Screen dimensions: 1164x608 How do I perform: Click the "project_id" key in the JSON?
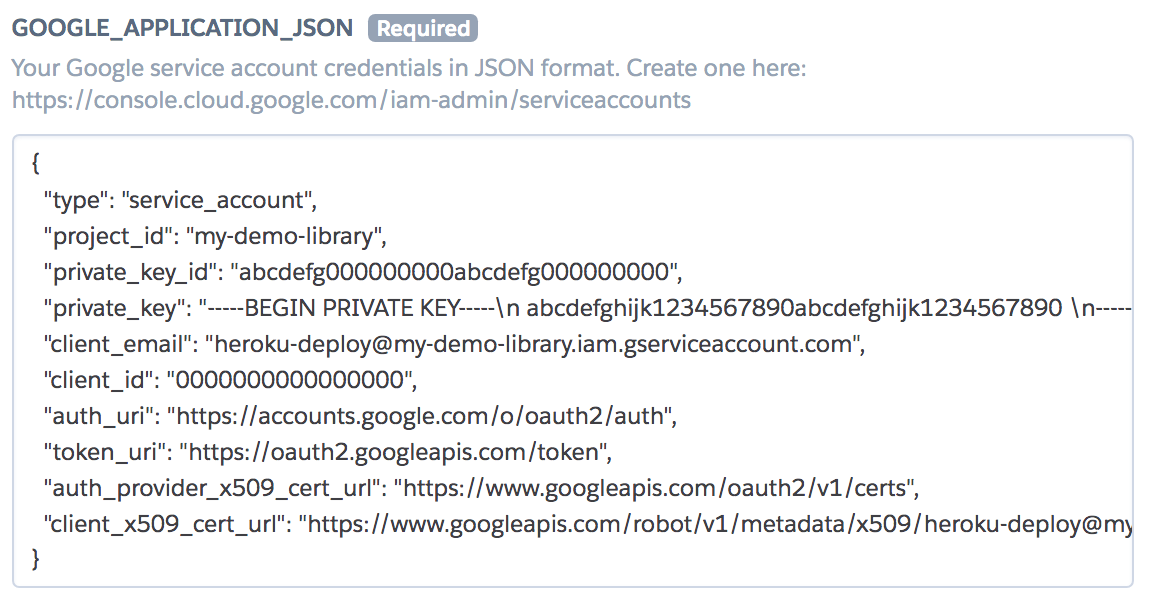(108, 236)
